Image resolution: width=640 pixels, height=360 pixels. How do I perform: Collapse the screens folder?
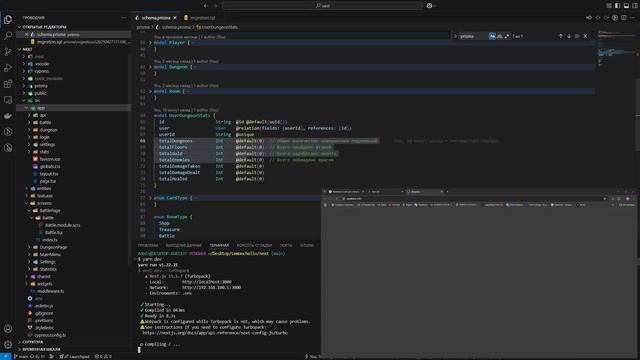pyautogui.click(x=44, y=203)
